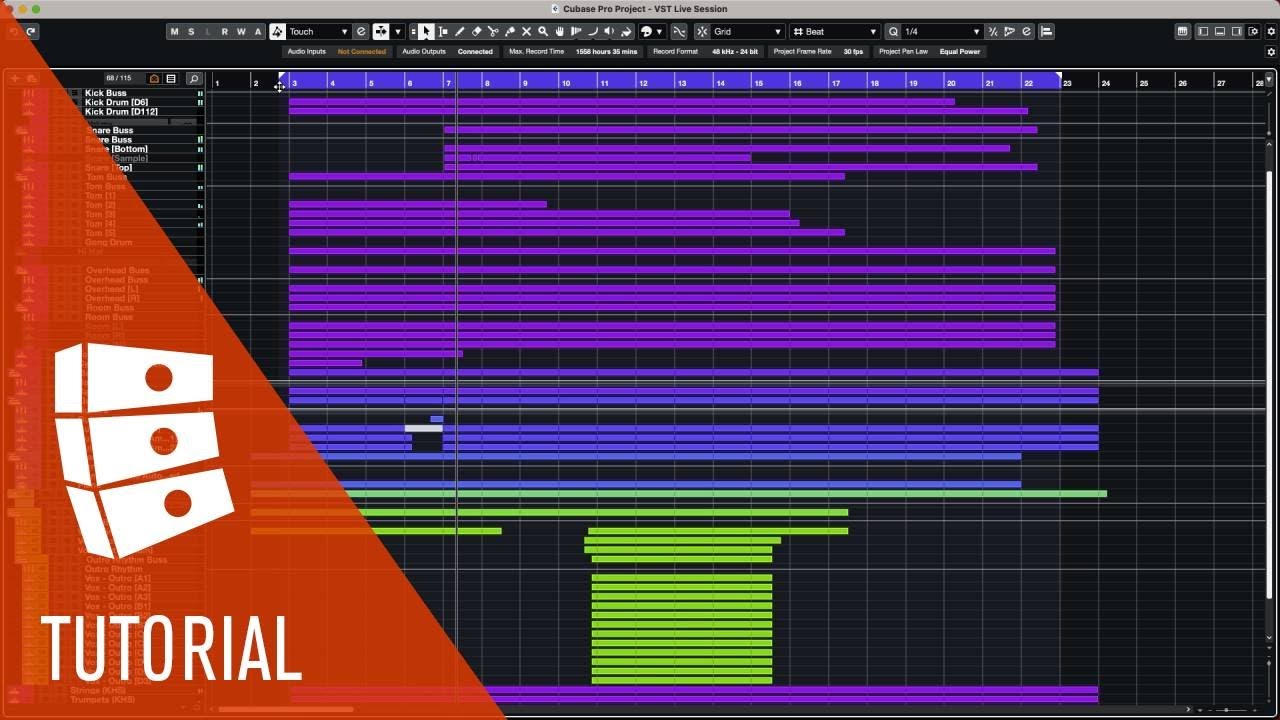Toggle Suspend automation (A) button
The image size is (1280, 720).
258,32
